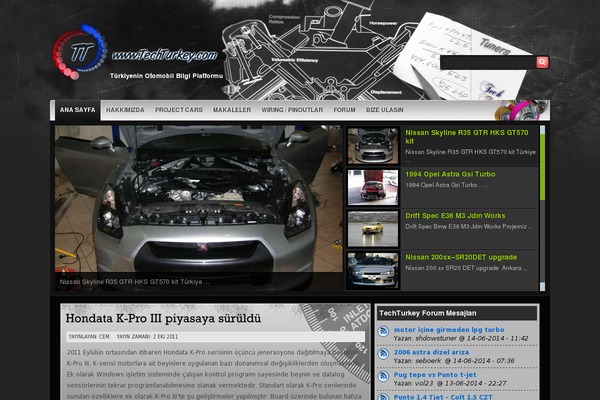Navigate to the FORUM menu item

point(344,110)
